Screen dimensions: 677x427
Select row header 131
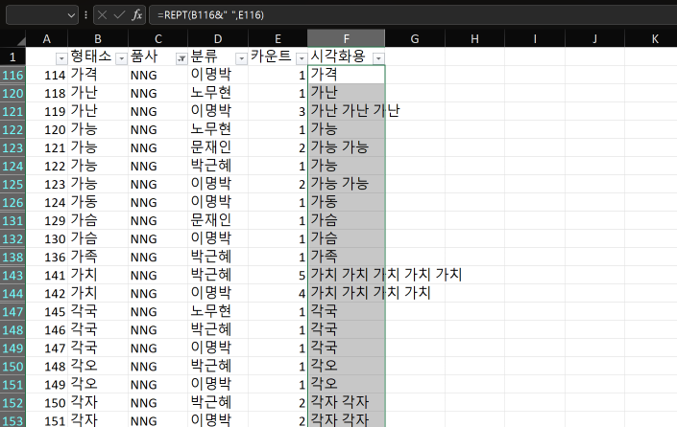[x=13, y=221]
